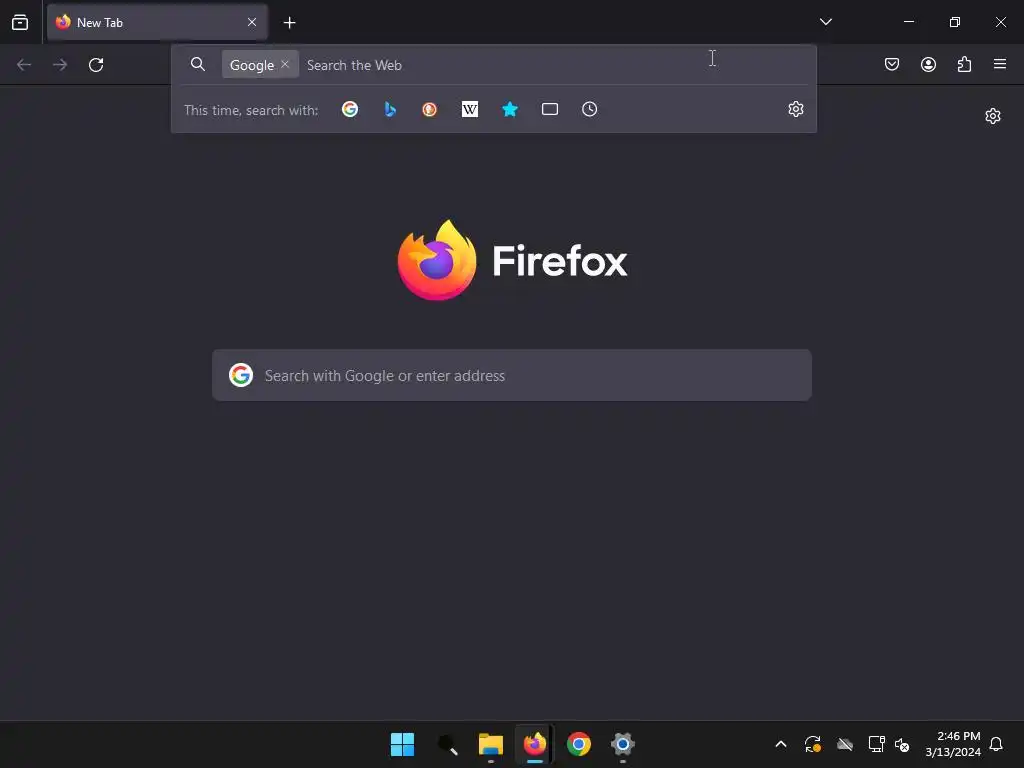Open the Firefox account menu
This screenshot has height=768, width=1024.
pyautogui.click(x=928, y=64)
